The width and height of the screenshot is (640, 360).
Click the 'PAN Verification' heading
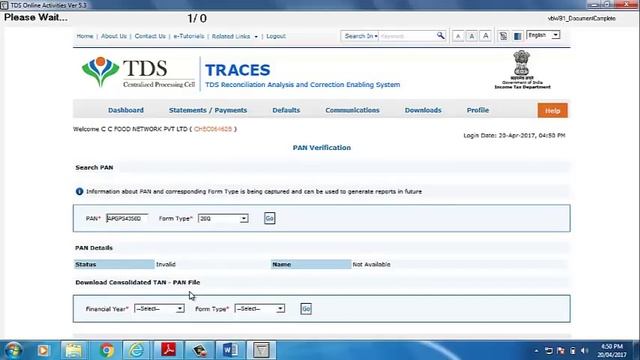pos(322,148)
